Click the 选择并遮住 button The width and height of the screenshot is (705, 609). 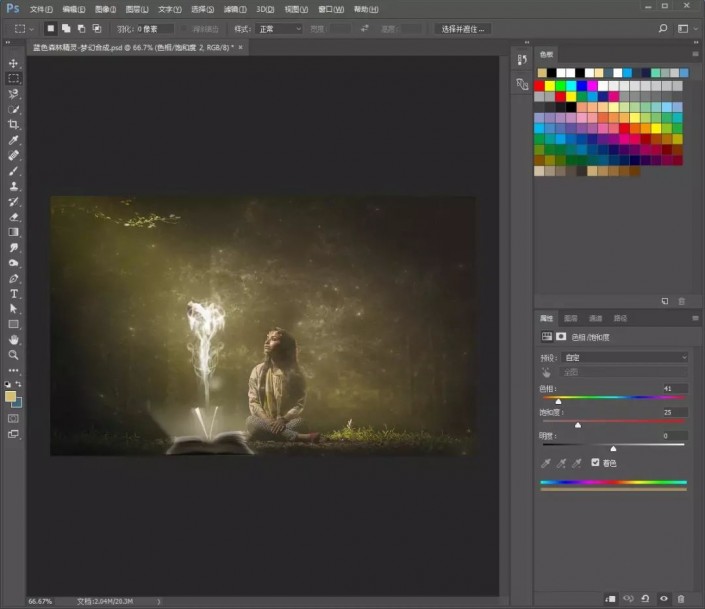[x=463, y=29]
